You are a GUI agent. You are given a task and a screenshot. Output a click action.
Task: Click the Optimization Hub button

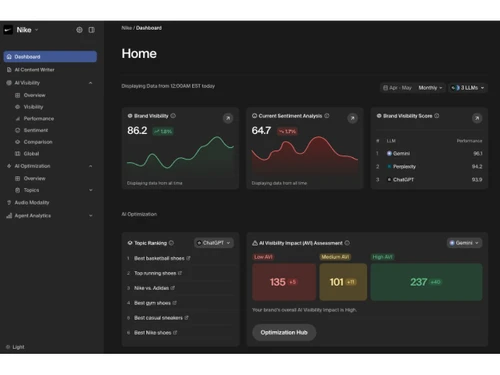(x=284, y=332)
